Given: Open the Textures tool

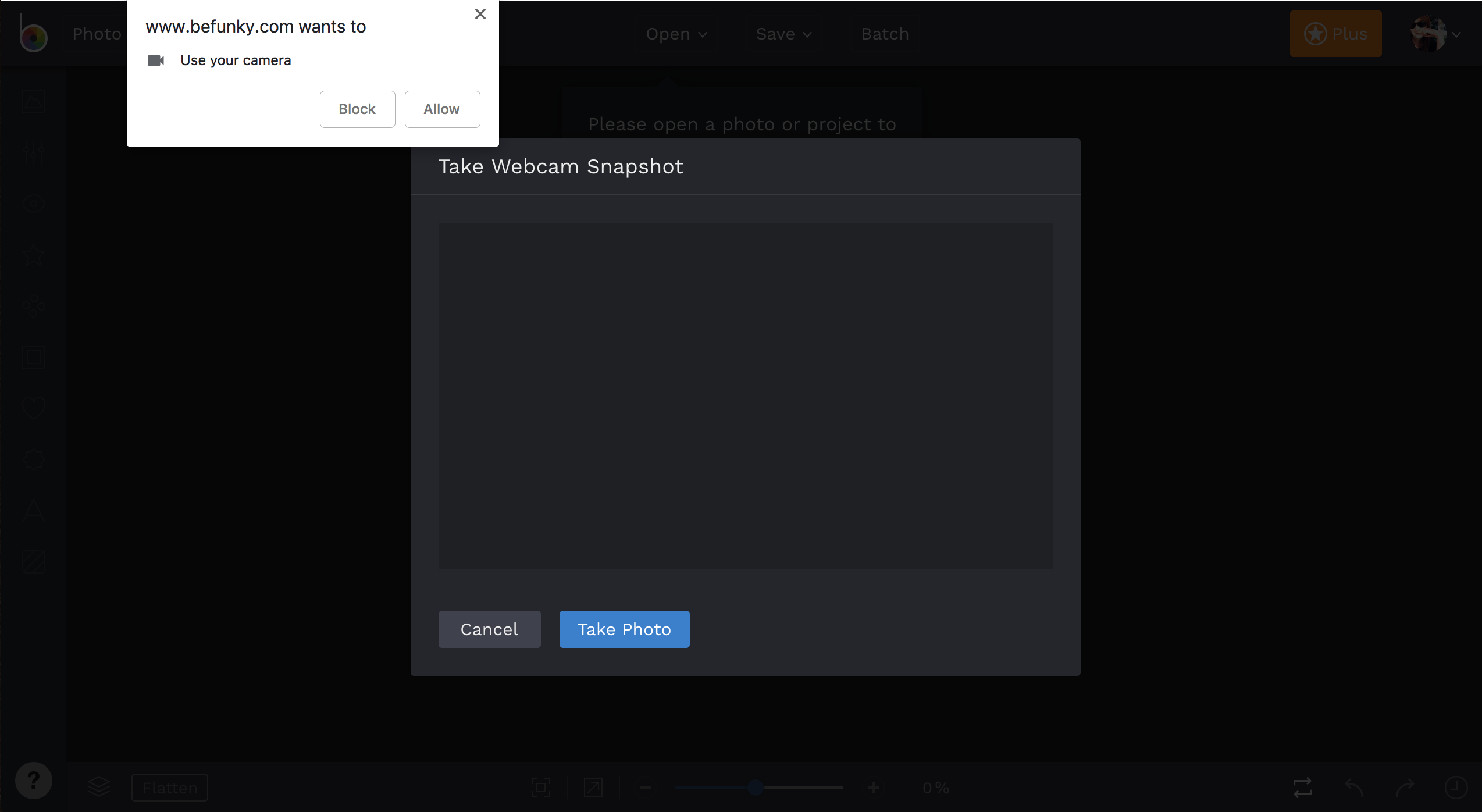Looking at the screenshot, I should [34, 562].
